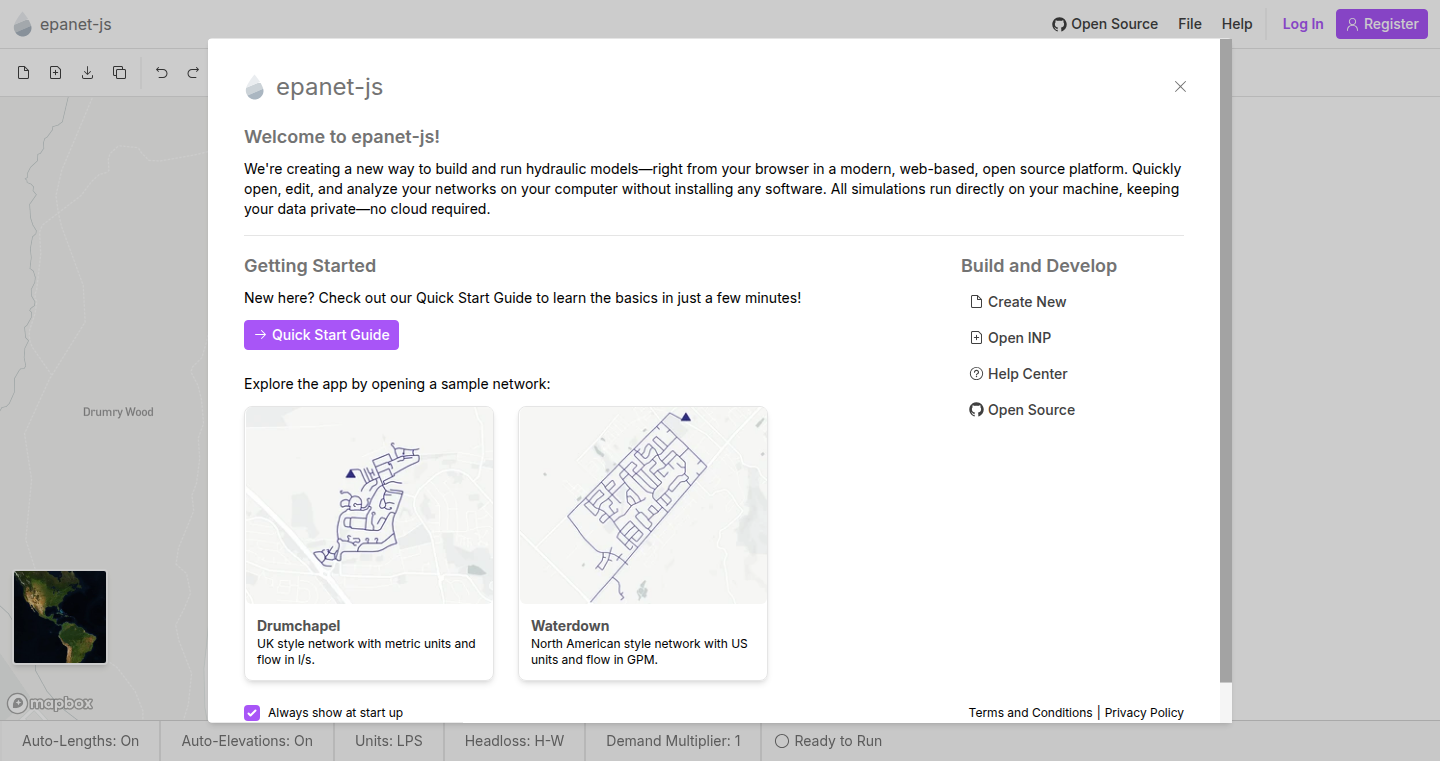Click the Register button
Viewport: 1440px width, 761px height.
coord(1382,24)
